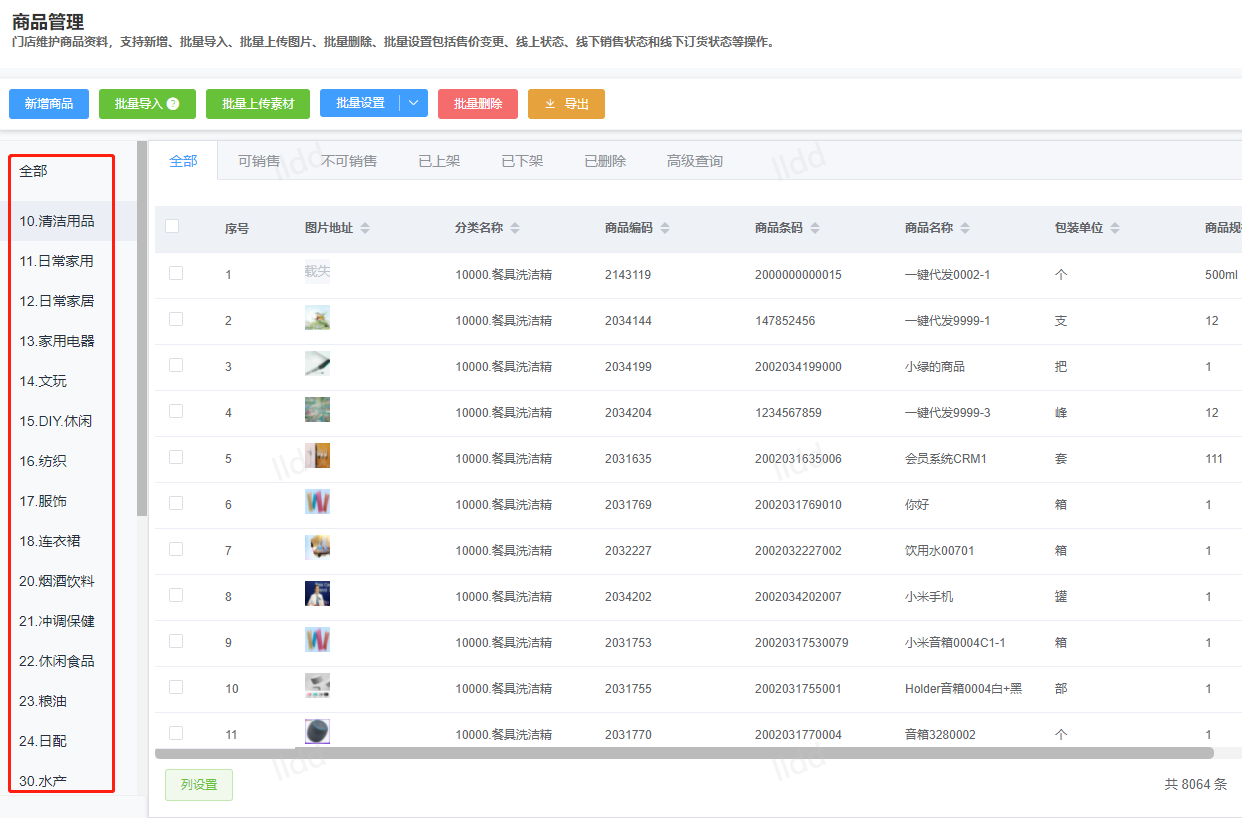Sort by 商品名称 column sort icon
This screenshot has width=1242, height=818.
point(965,228)
